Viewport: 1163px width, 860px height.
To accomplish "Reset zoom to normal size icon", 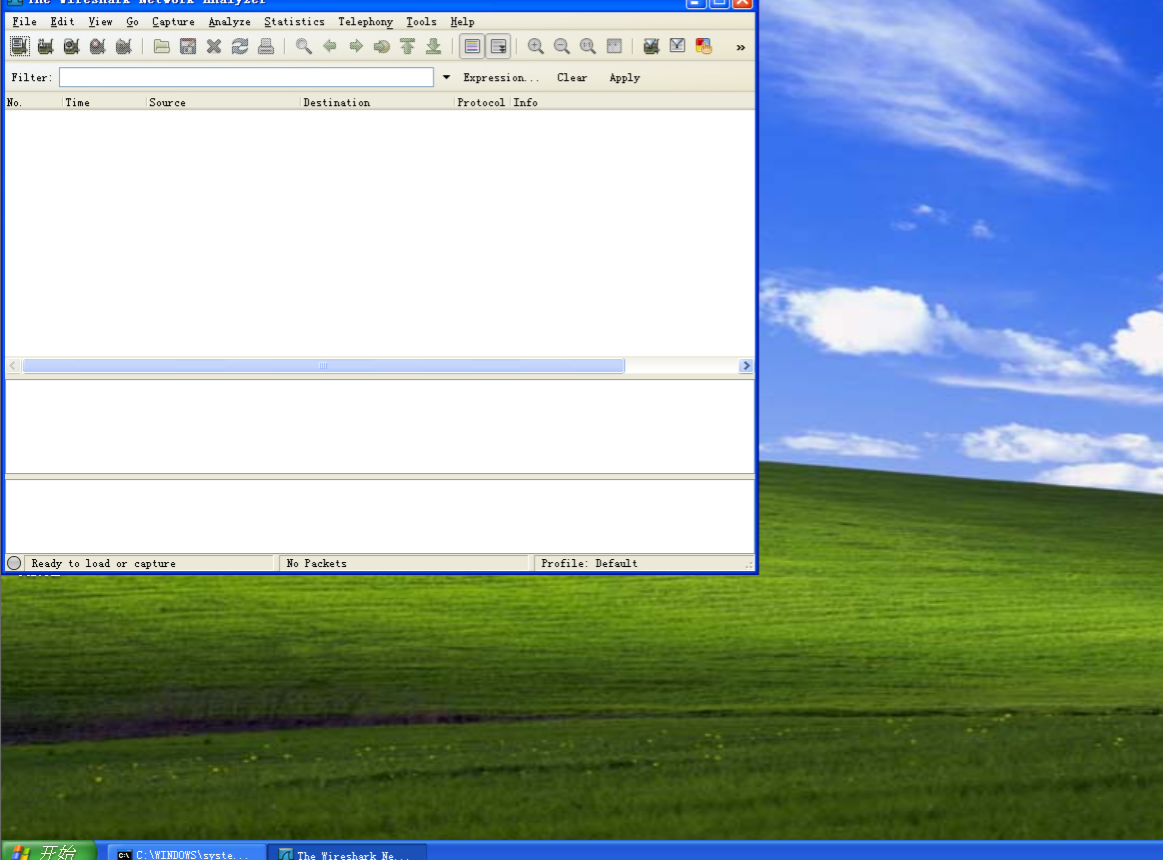I will click(x=587, y=46).
